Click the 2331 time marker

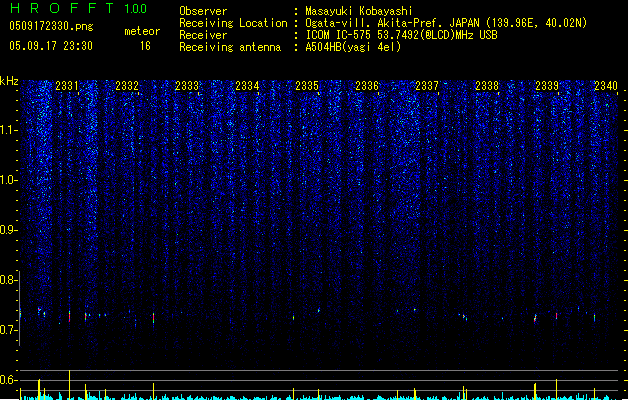[x=67, y=86]
